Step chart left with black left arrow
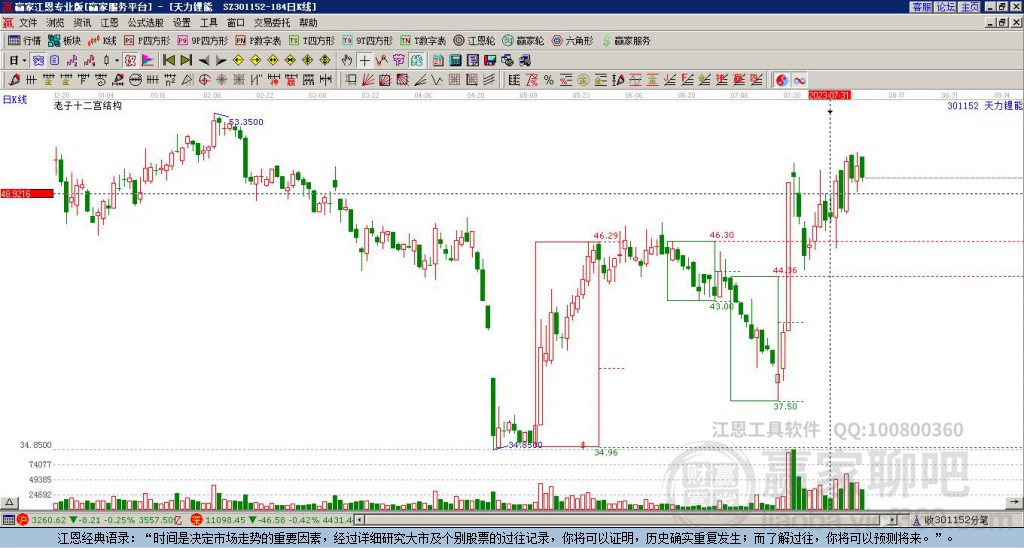Viewport: 1024px width, 548px height. pyautogui.click(x=204, y=61)
